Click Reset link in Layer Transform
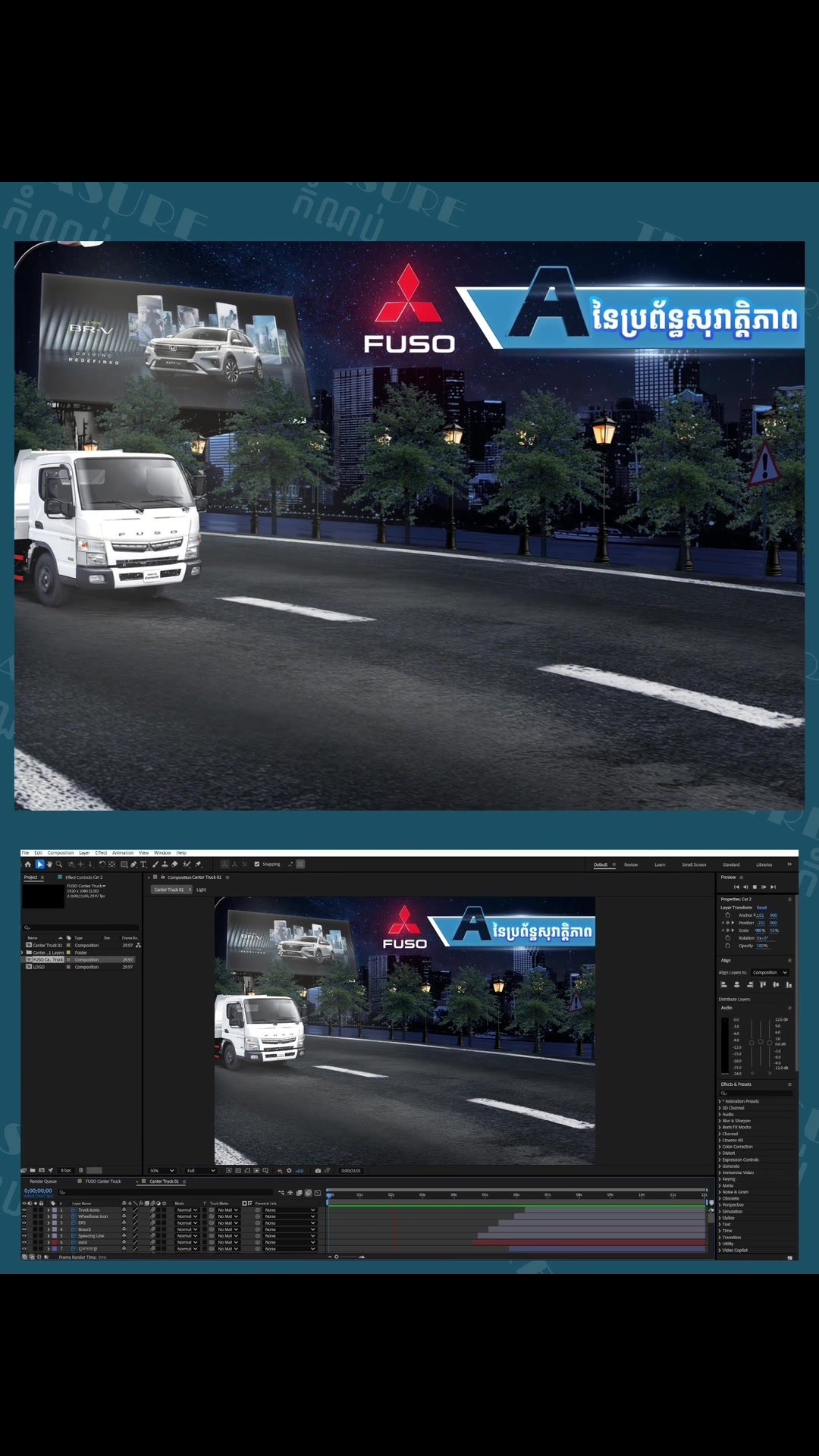This screenshot has height=1456, width=819. point(761,908)
